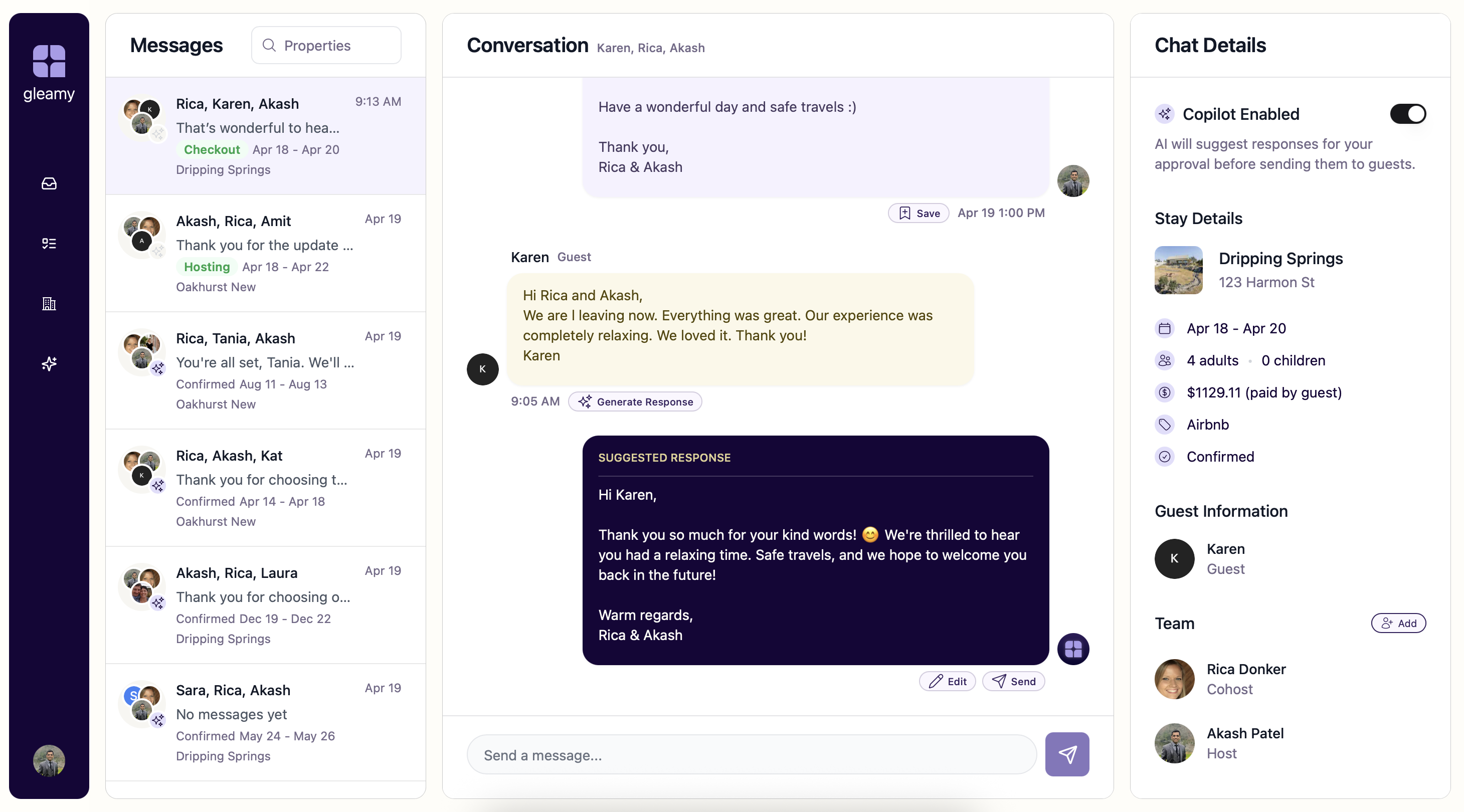Click Rica Donker's team avatar

[1174, 679]
